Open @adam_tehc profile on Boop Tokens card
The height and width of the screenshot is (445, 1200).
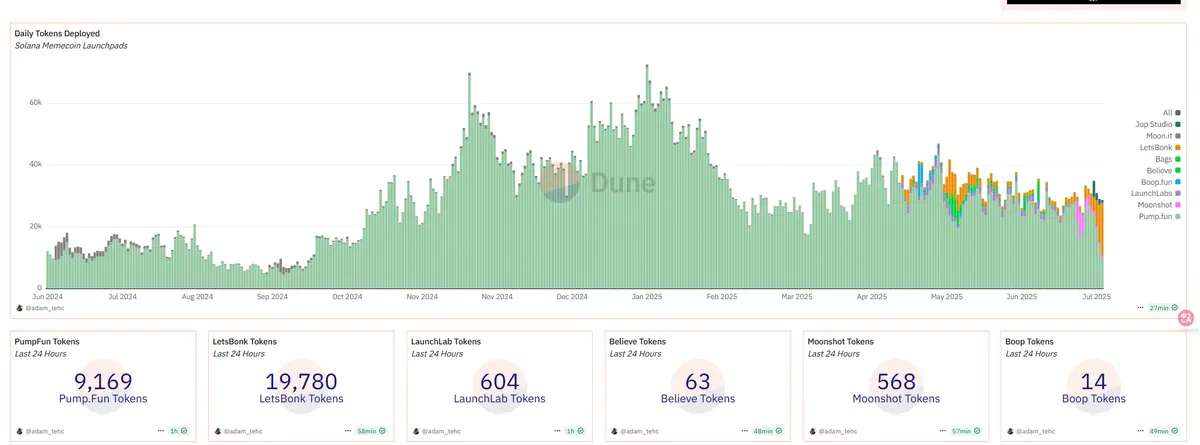[1030, 430]
